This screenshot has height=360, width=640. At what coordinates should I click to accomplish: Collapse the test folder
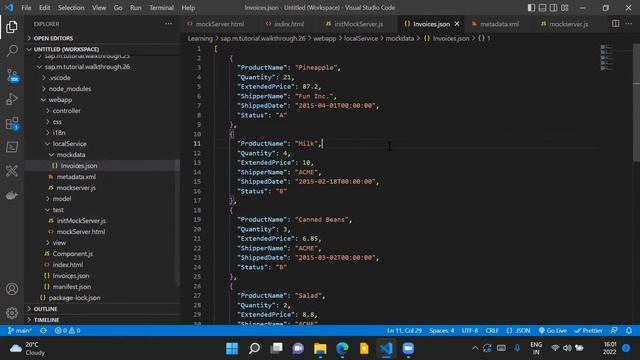[x=58, y=210]
